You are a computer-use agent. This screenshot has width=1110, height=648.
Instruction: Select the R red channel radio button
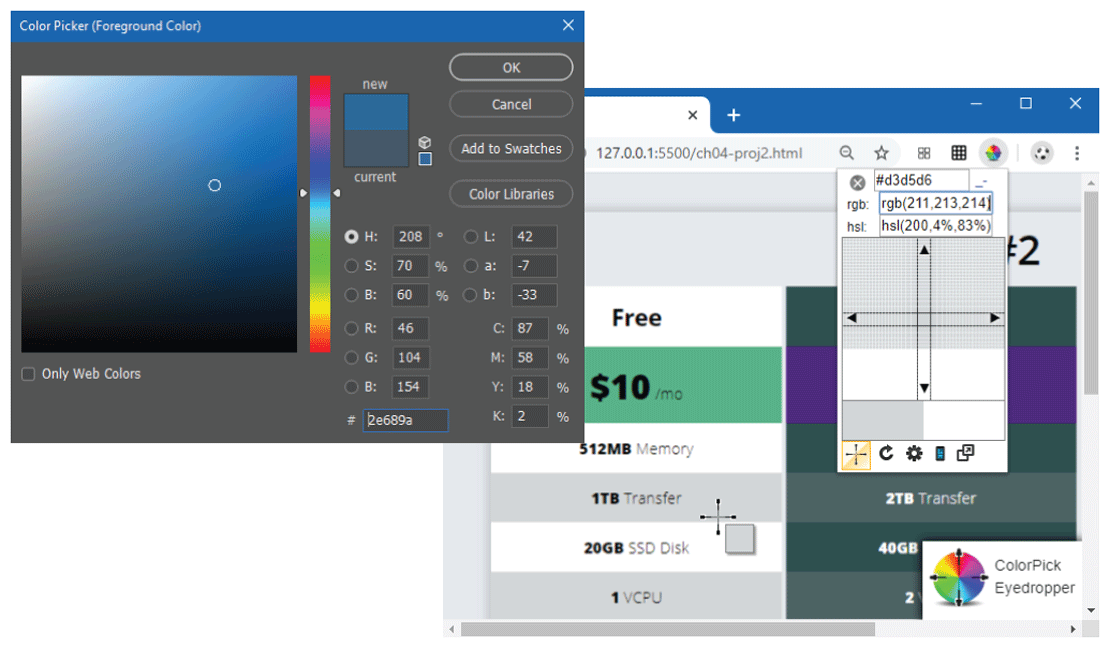coord(351,329)
